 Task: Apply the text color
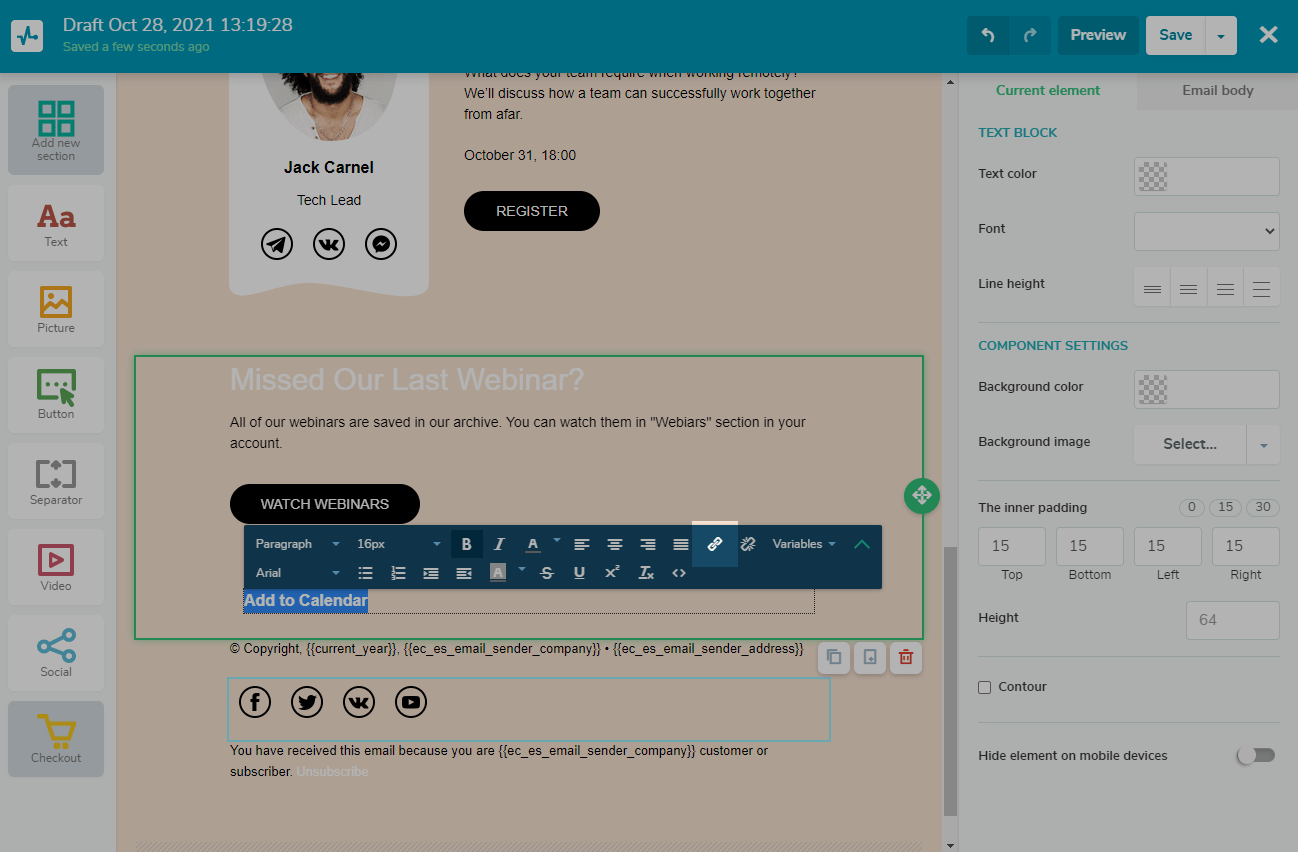[x=533, y=544]
